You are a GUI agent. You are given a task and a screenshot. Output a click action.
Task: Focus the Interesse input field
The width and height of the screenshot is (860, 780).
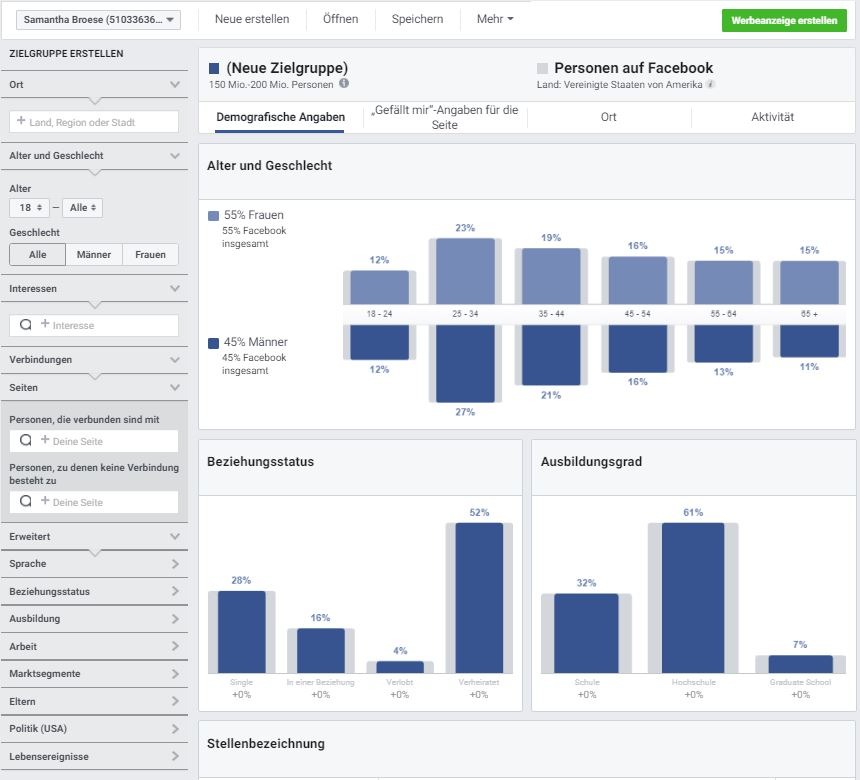pos(94,325)
